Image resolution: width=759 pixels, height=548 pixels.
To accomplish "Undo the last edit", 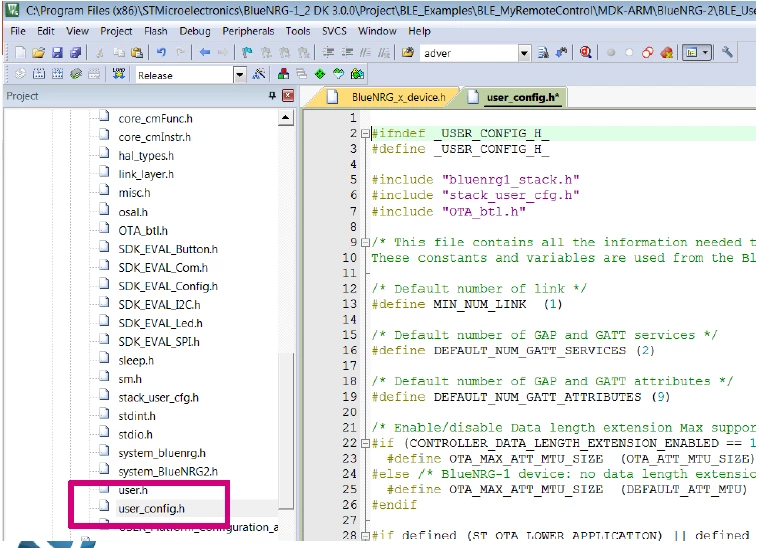I will pos(161,52).
